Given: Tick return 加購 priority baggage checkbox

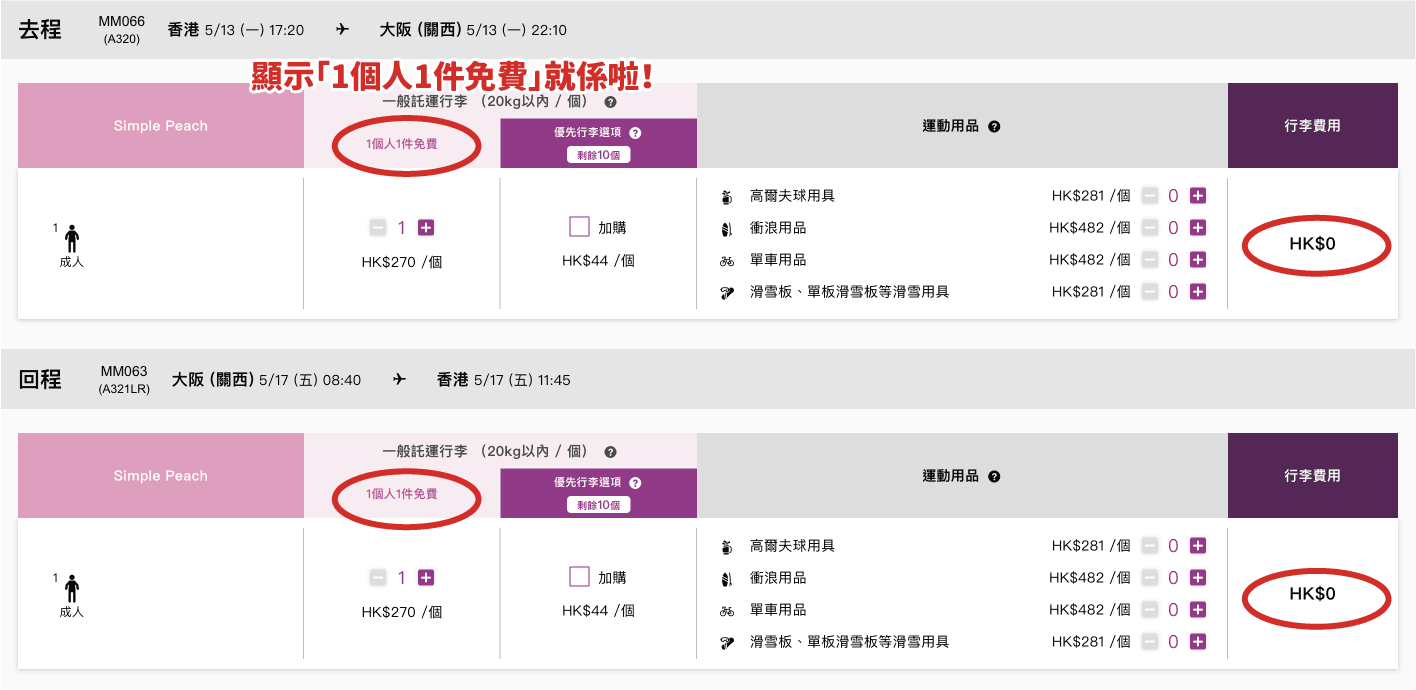Looking at the screenshot, I should tap(579, 577).
